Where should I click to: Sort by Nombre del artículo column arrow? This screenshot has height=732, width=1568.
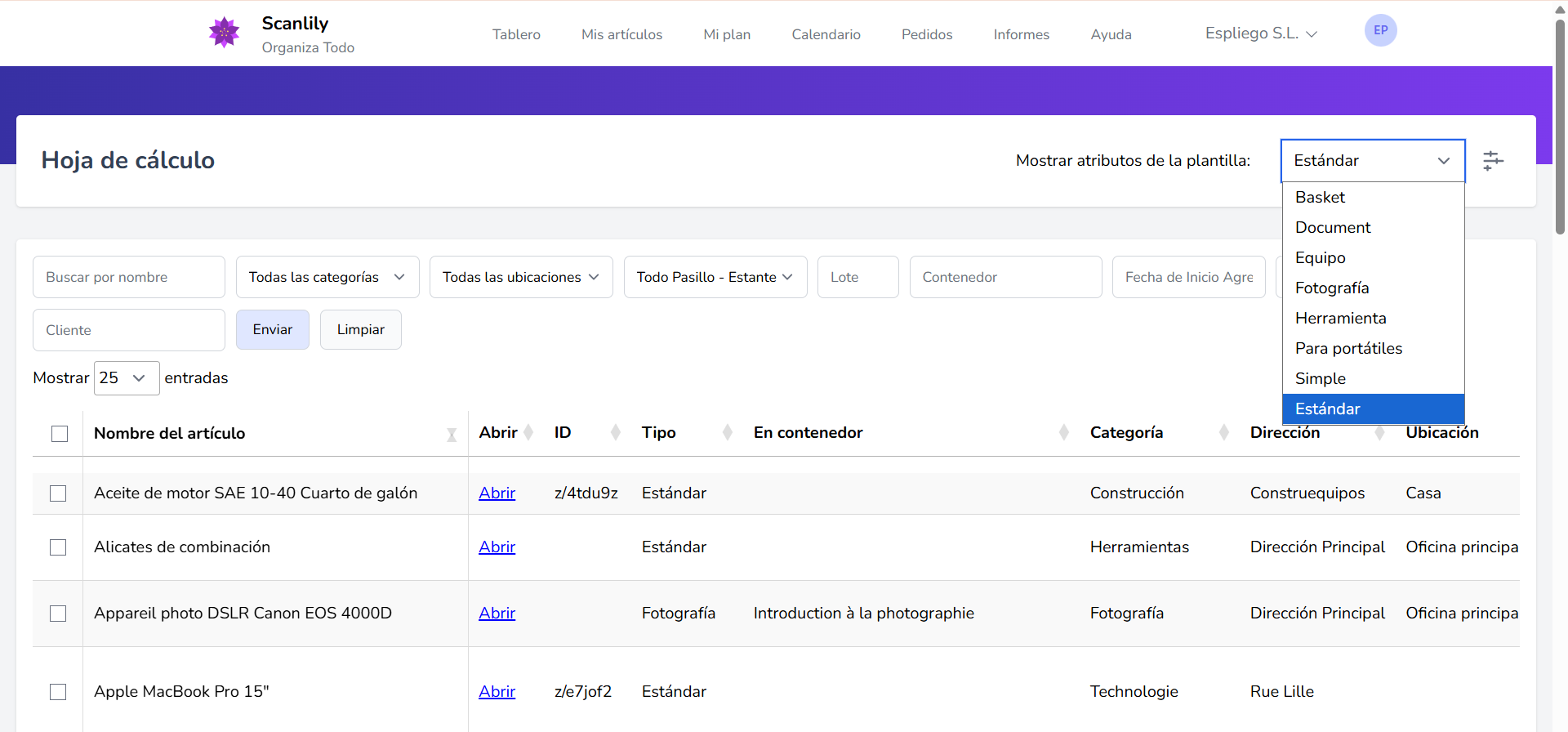pos(452,434)
